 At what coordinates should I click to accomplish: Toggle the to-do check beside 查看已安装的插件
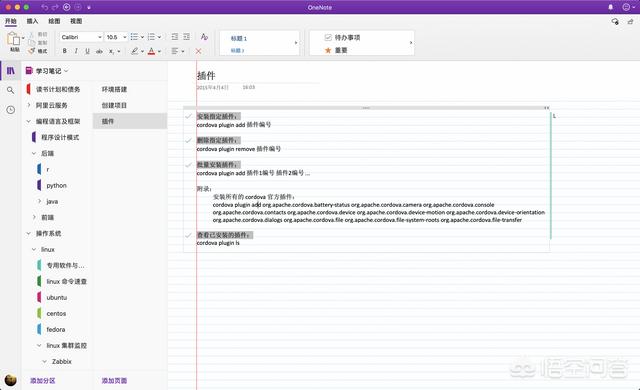pyautogui.click(x=188, y=235)
